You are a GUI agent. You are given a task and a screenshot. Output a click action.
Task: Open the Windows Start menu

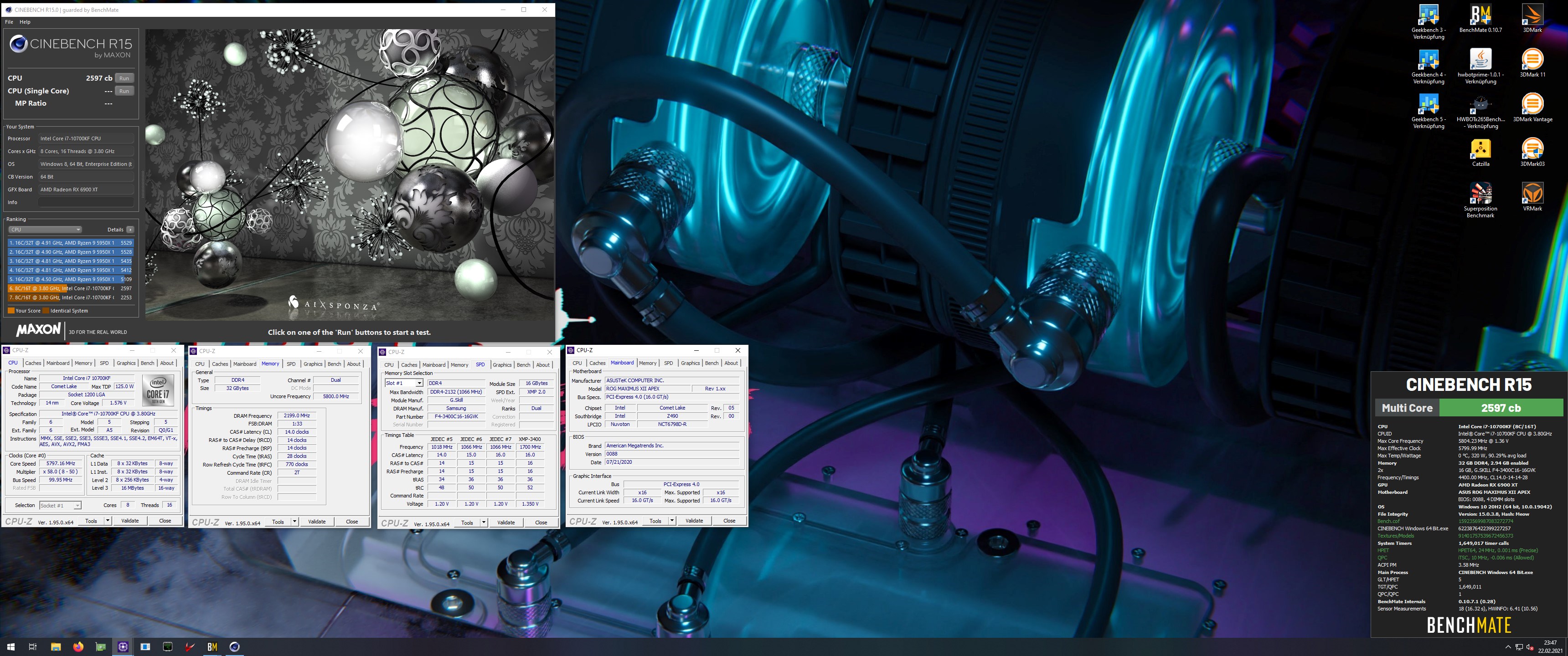pos(10,646)
